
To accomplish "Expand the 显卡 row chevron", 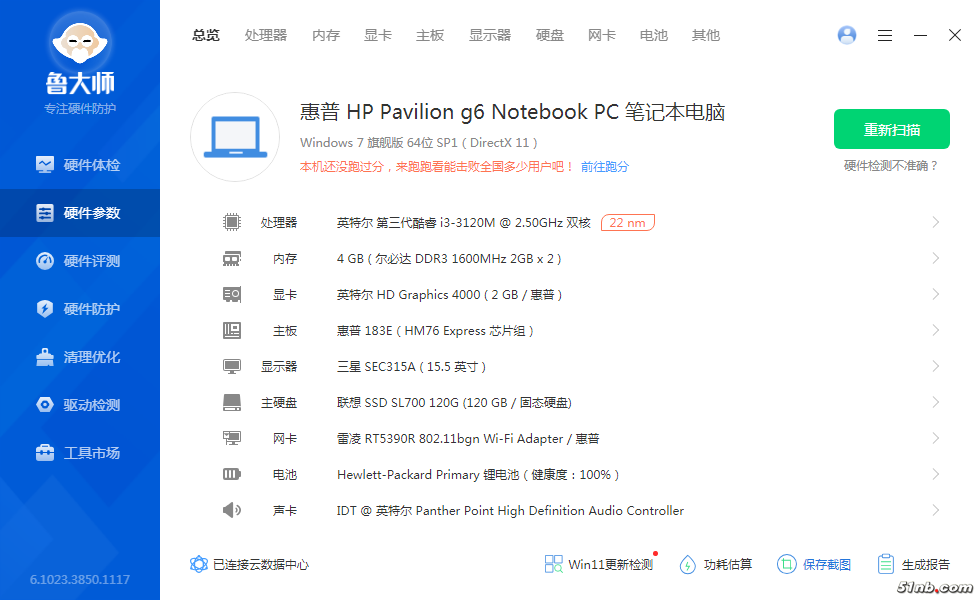I will coord(936,294).
